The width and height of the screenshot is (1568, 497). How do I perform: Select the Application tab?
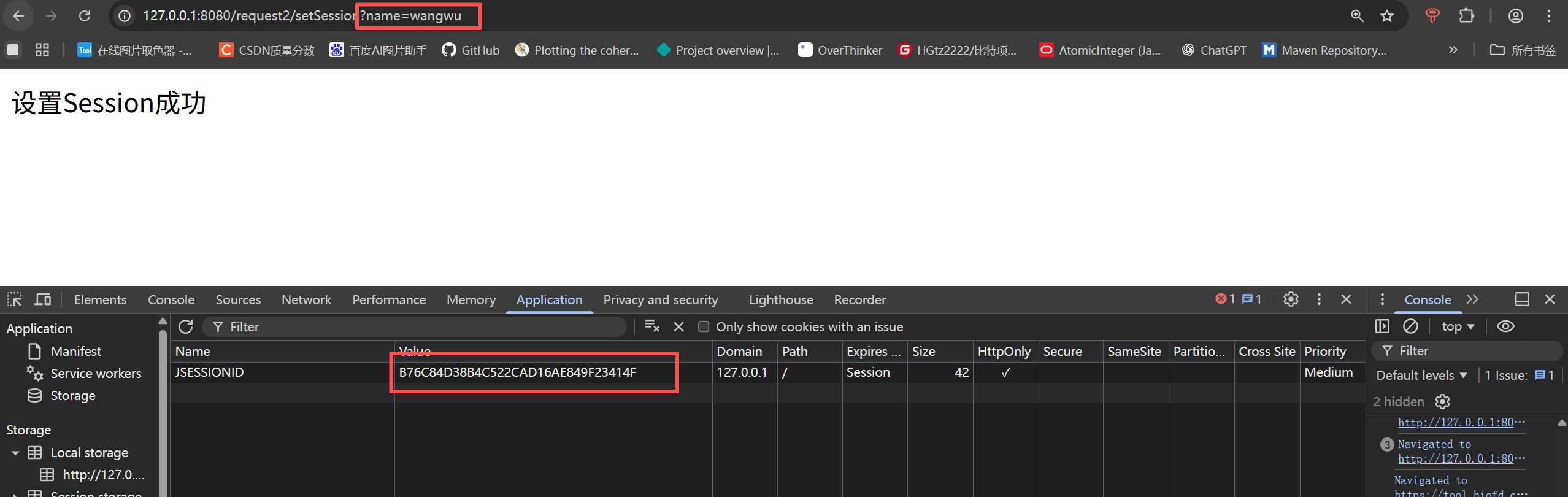[x=549, y=300]
